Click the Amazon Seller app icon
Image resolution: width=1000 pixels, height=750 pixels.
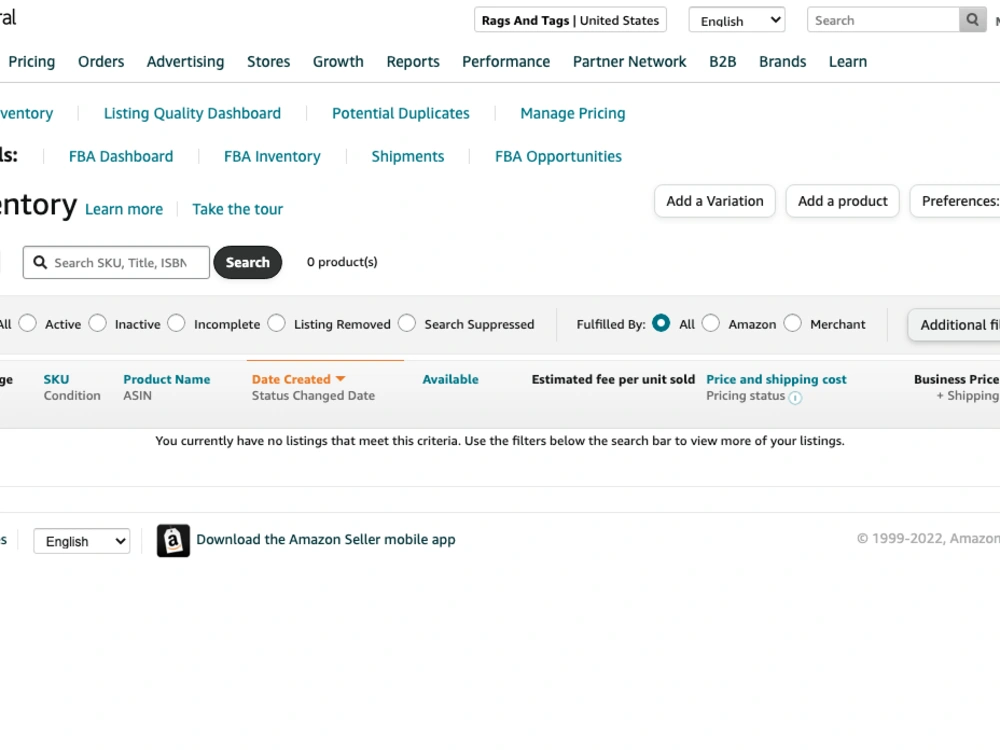coord(173,541)
